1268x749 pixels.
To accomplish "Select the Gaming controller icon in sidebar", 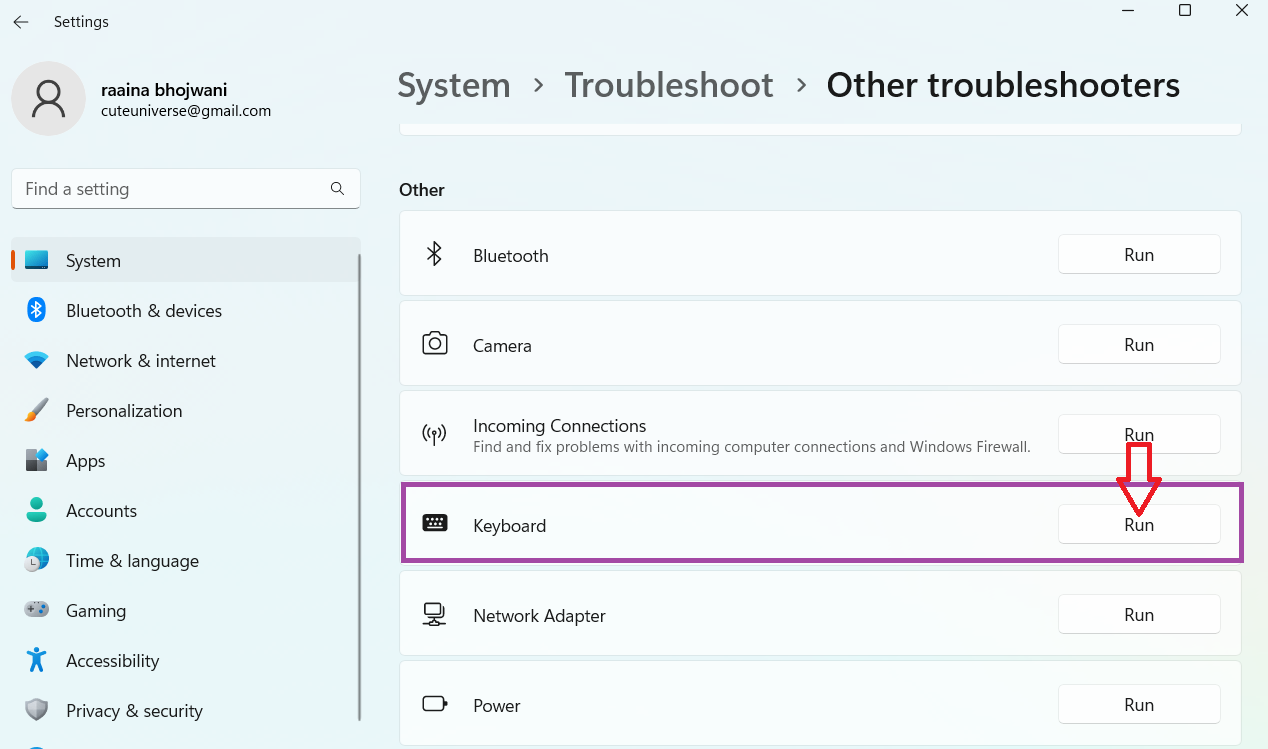I will (x=36, y=610).
